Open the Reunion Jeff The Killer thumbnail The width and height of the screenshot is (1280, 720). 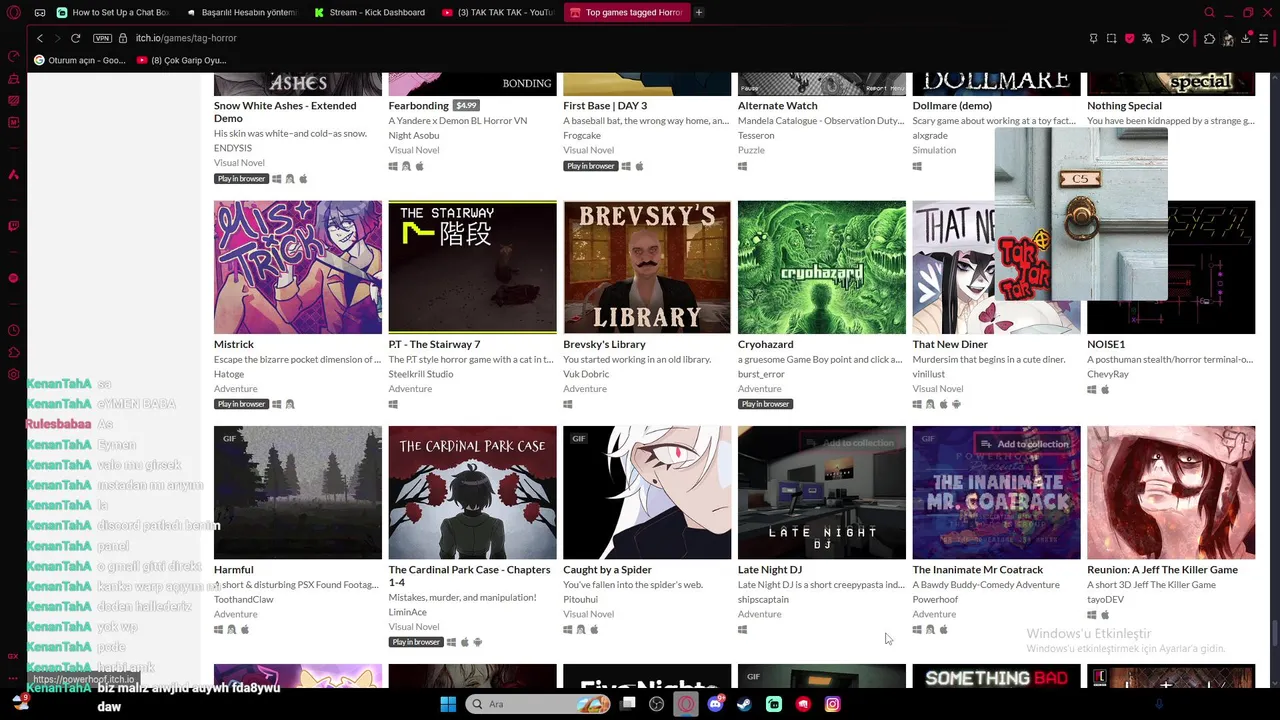click(1171, 493)
